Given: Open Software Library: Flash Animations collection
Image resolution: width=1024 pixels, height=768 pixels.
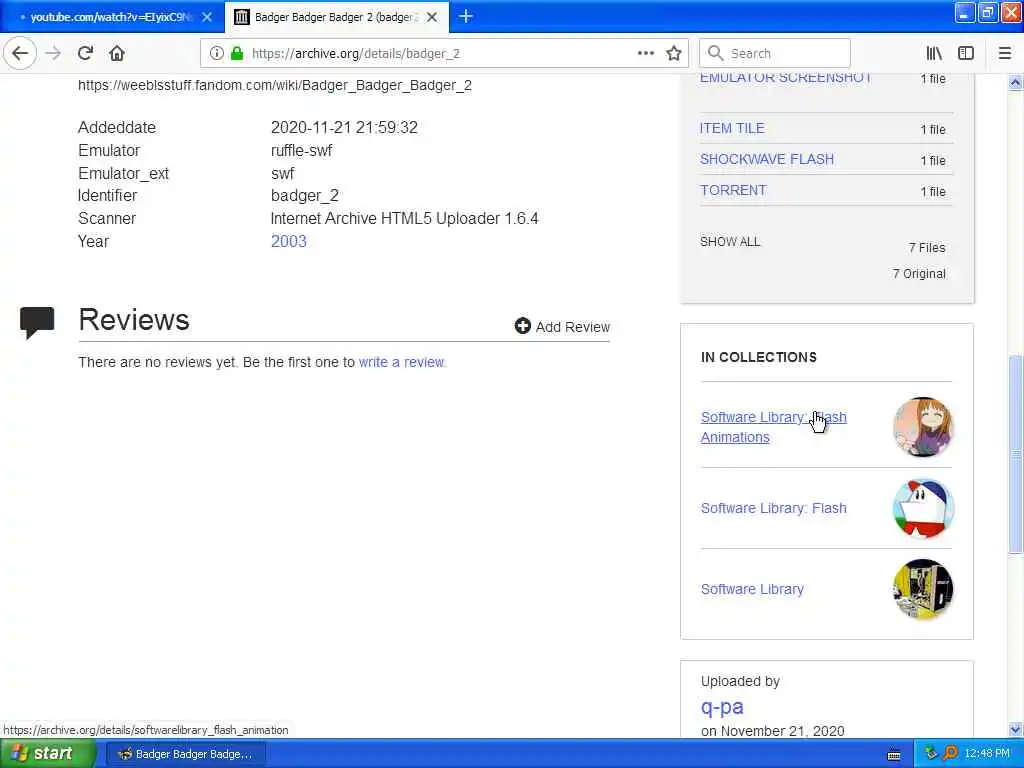Looking at the screenshot, I should (x=773, y=427).
